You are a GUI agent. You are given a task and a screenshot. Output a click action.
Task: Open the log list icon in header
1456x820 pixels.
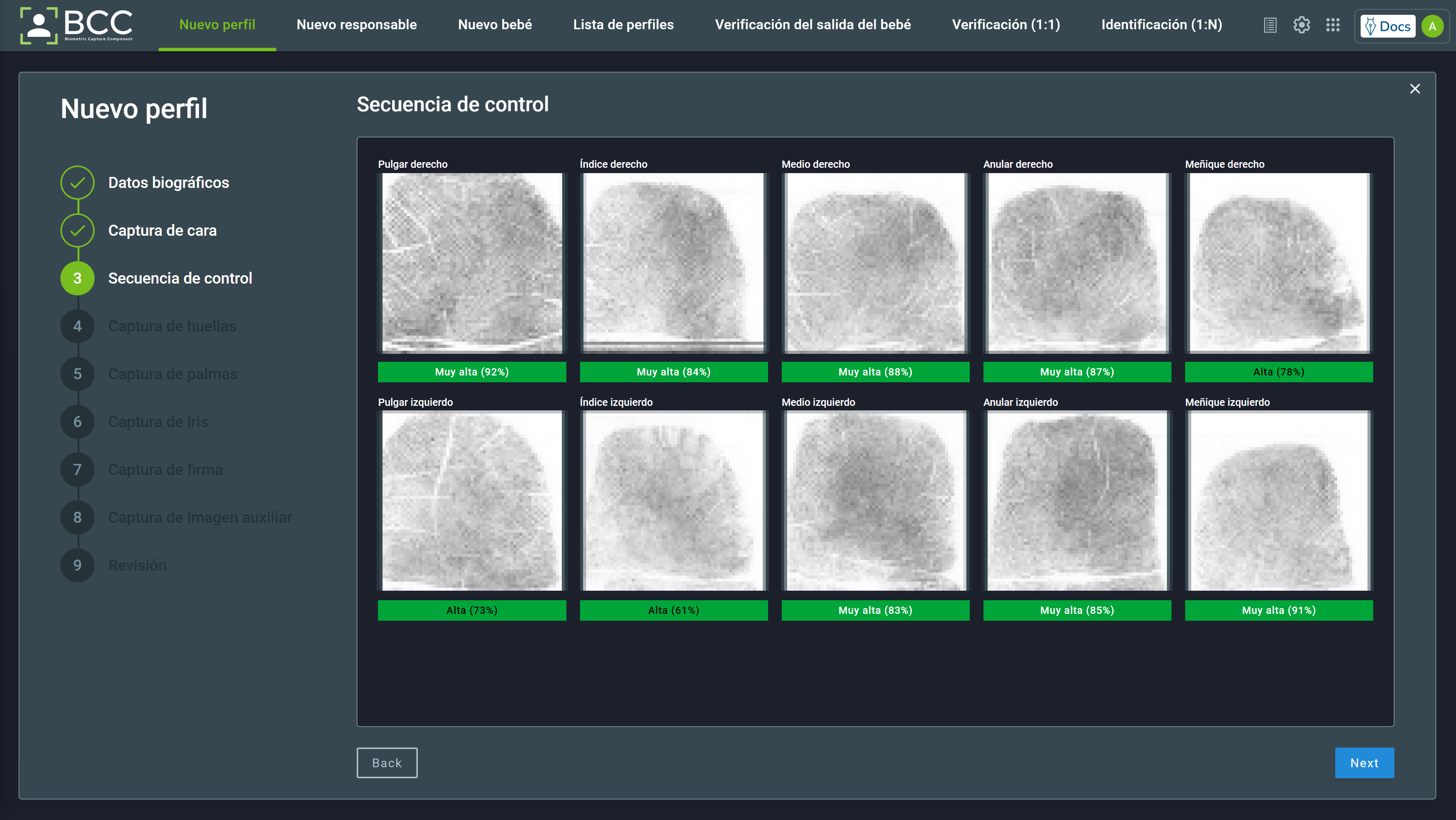(x=1270, y=25)
